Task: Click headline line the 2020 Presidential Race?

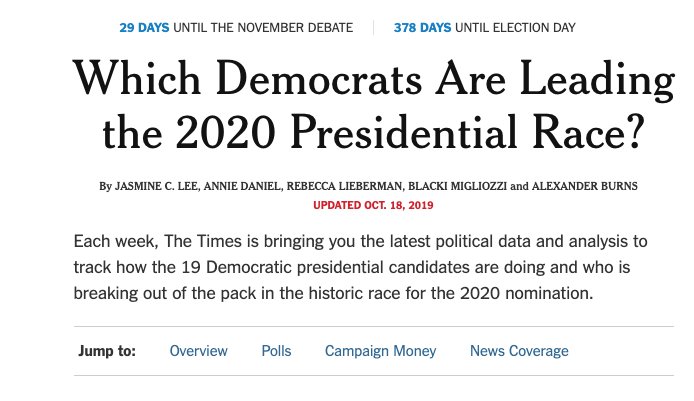Action: tap(373, 132)
